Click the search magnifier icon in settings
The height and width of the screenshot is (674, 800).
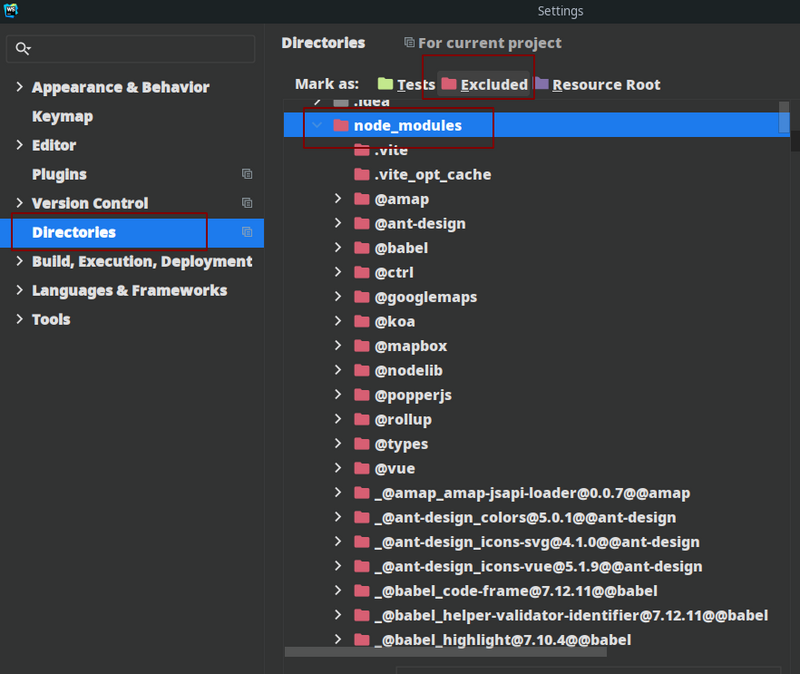[x=22, y=48]
